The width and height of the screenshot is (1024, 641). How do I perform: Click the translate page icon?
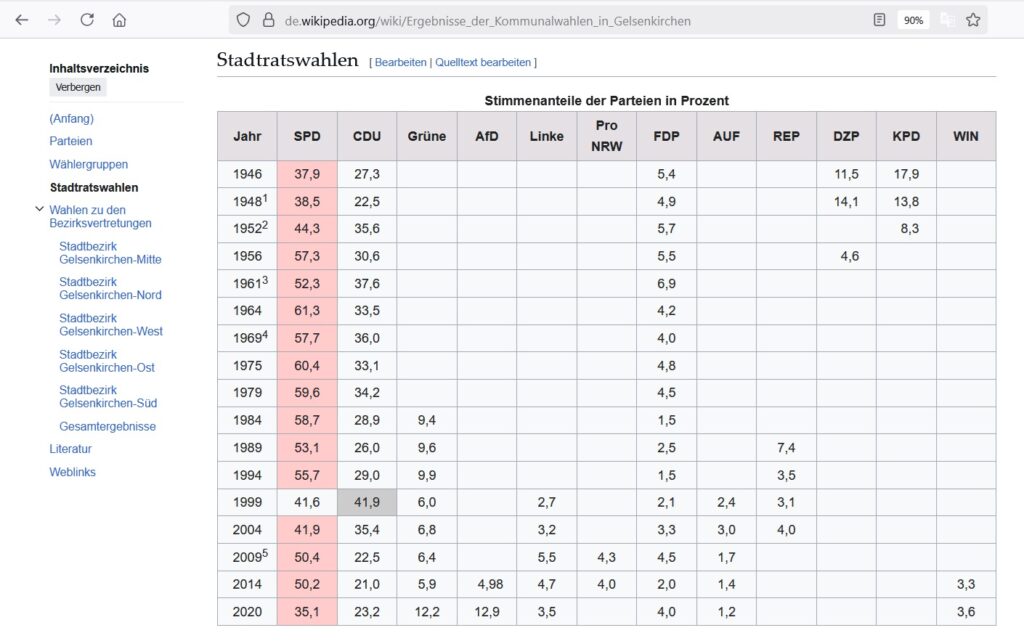pos(946,20)
